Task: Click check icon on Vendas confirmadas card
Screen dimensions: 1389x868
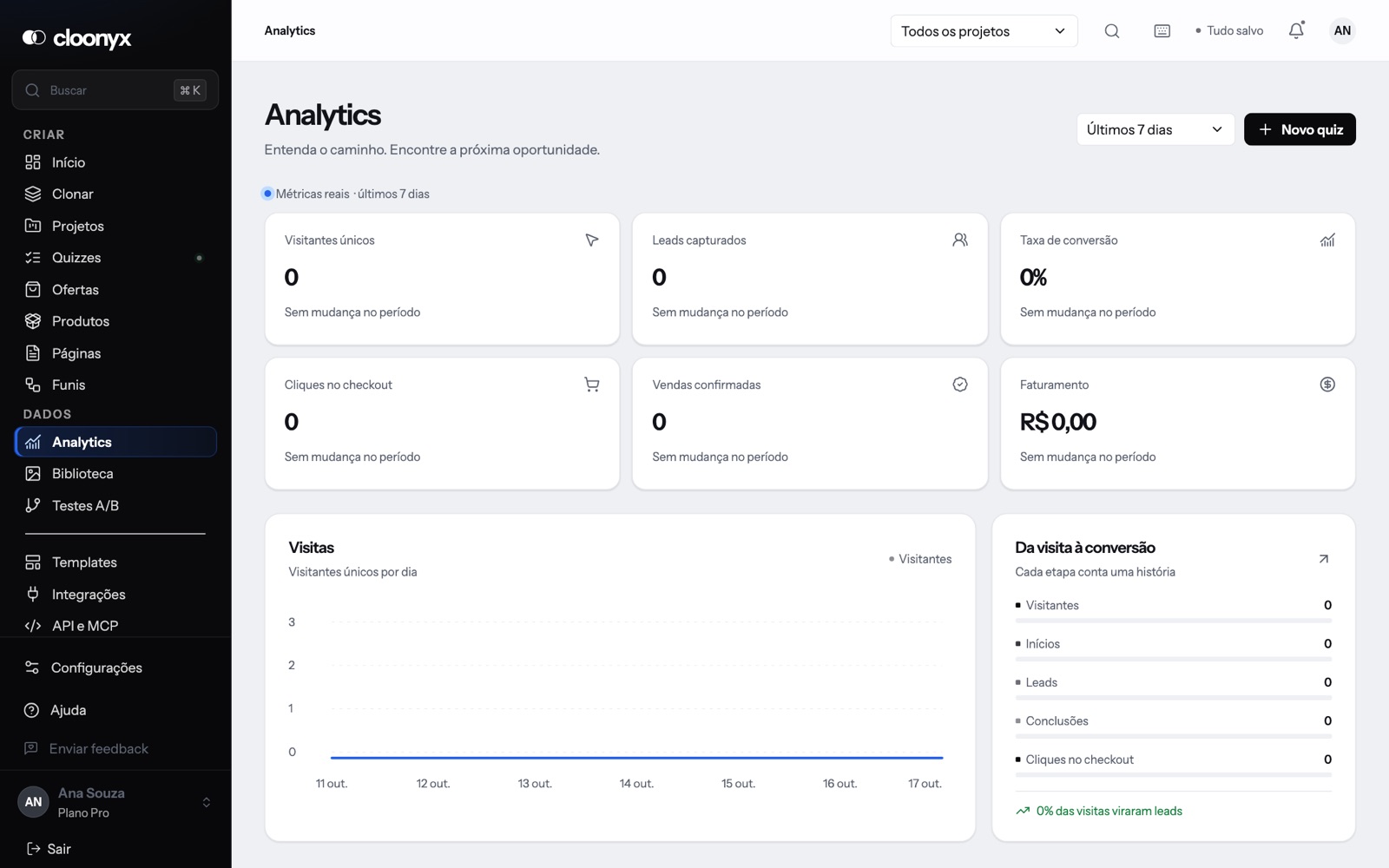Action: pos(960,385)
